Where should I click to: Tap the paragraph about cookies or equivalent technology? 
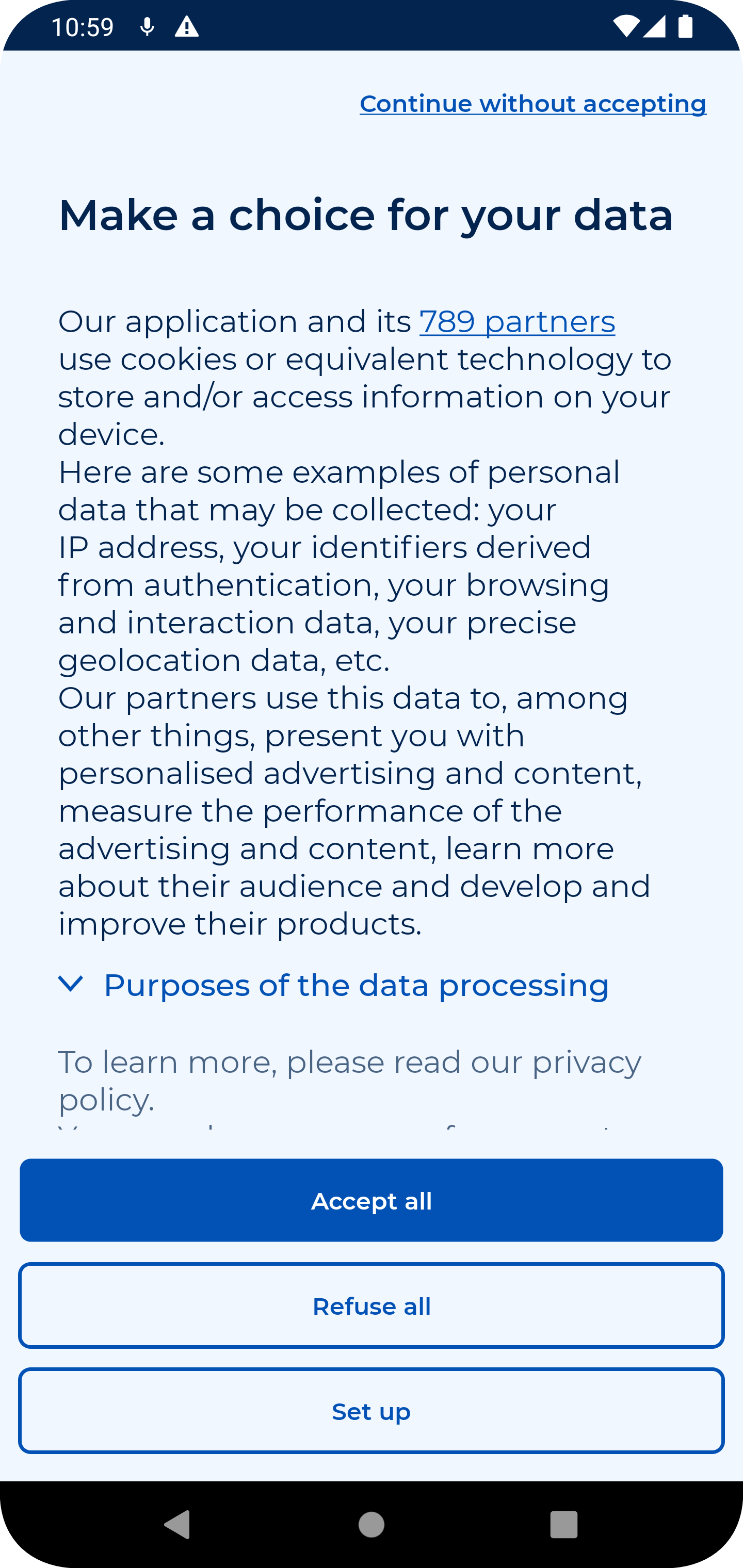click(364, 378)
